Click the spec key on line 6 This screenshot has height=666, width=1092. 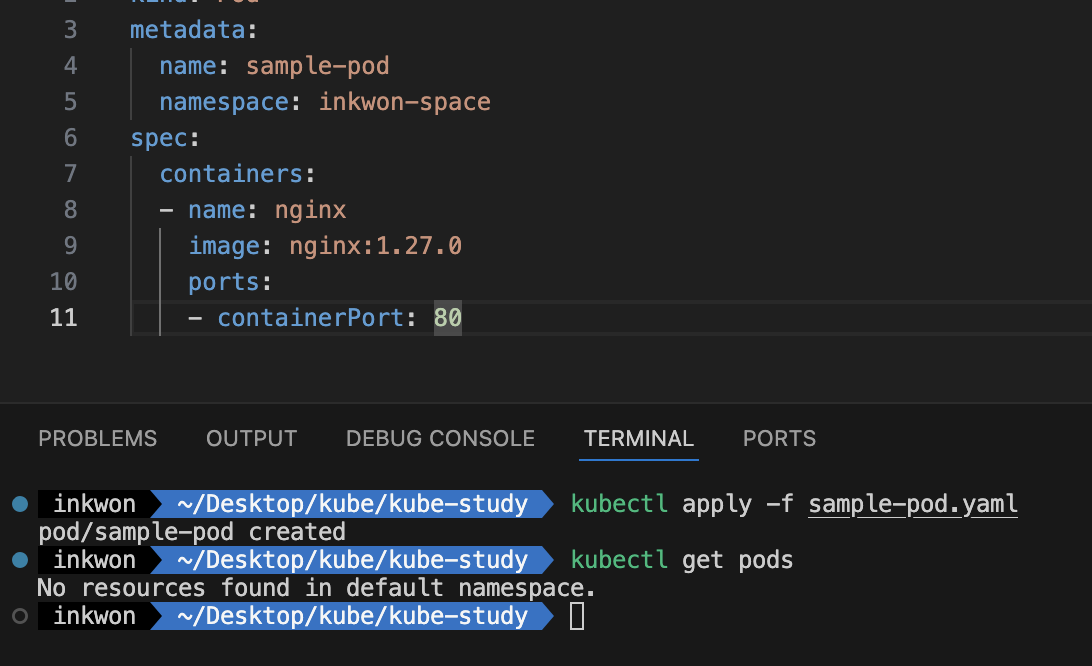159,138
